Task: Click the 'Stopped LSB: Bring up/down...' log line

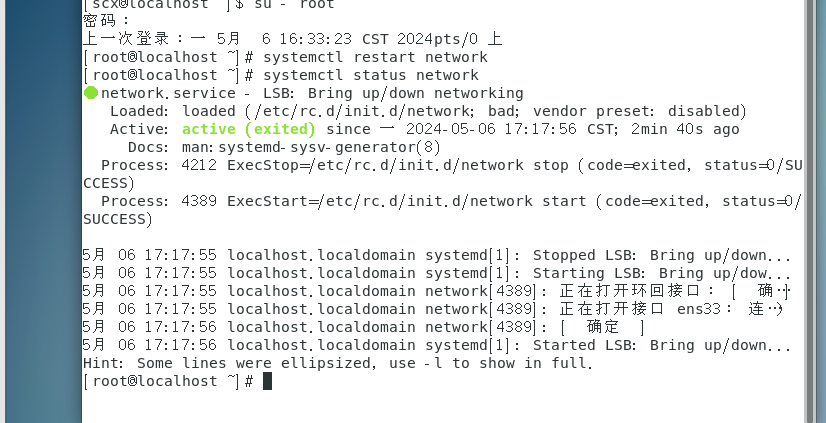Action: pyautogui.click(x=660, y=255)
